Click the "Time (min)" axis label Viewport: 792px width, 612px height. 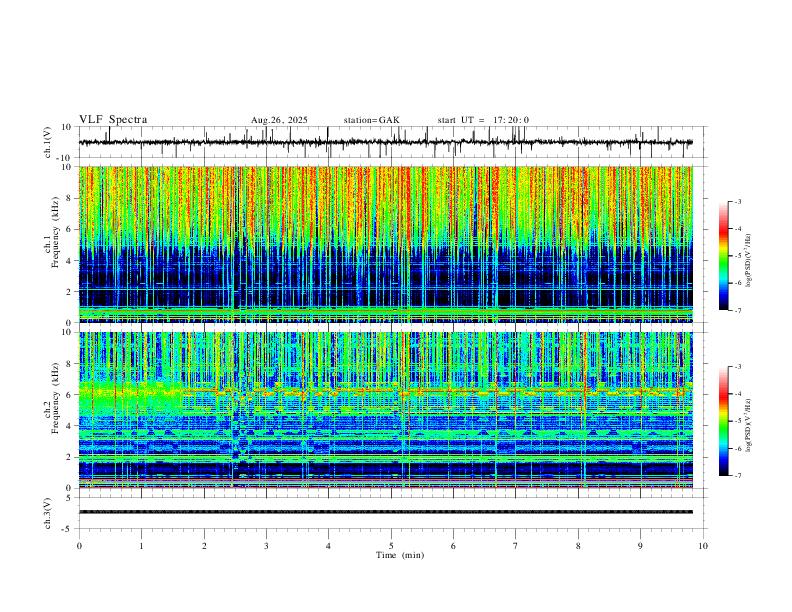tap(400, 555)
